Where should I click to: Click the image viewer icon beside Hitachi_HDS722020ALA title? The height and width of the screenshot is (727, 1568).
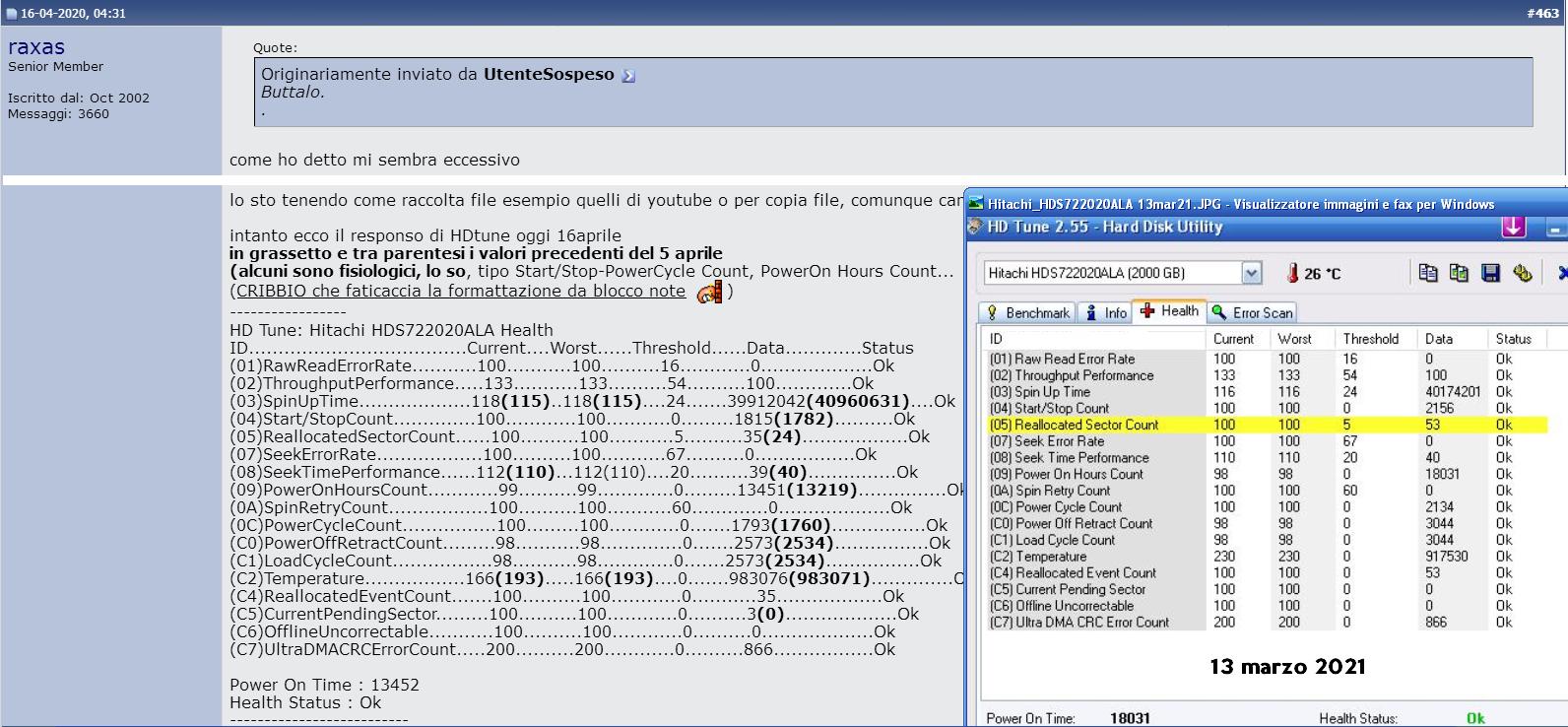[x=976, y=204]
